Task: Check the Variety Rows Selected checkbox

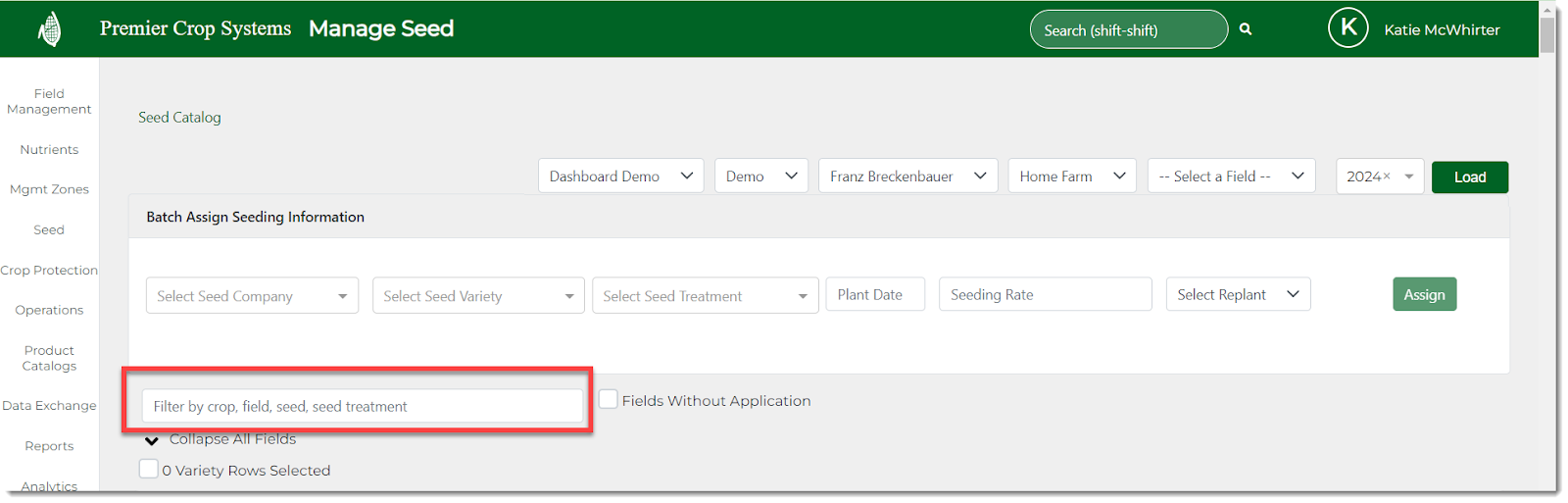Action: (149, 469)
